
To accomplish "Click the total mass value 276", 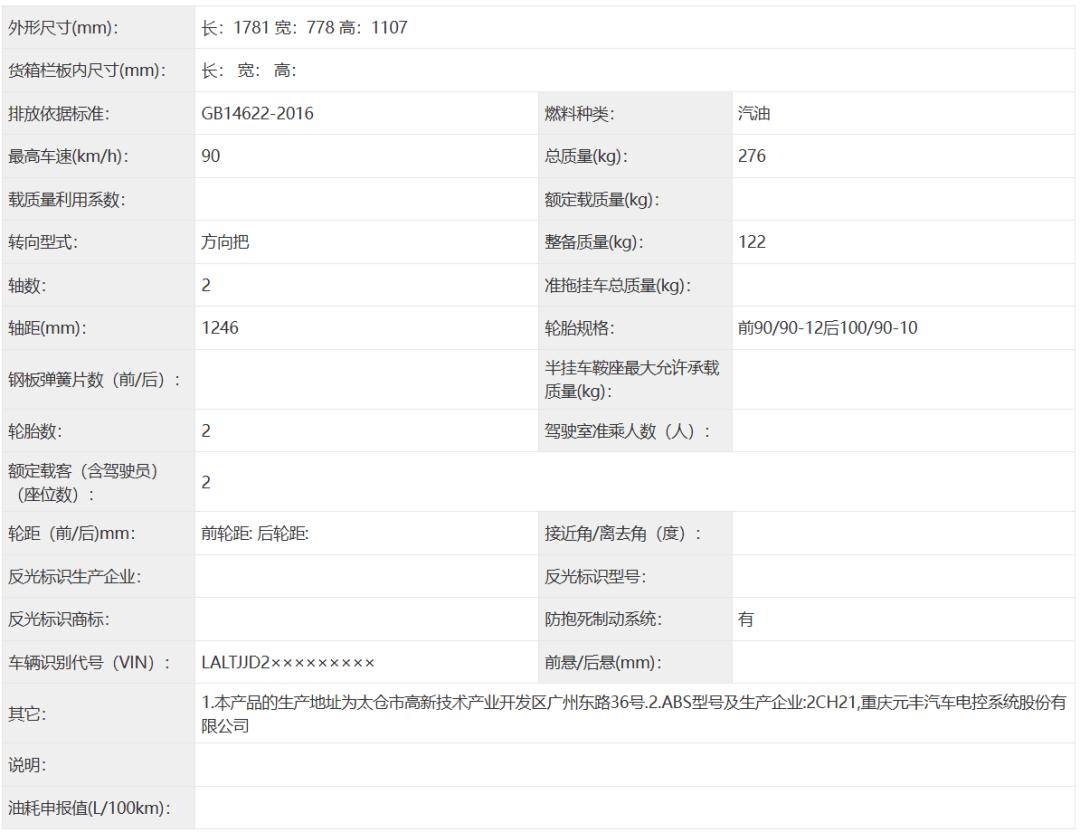I will (x=752, y=156).
